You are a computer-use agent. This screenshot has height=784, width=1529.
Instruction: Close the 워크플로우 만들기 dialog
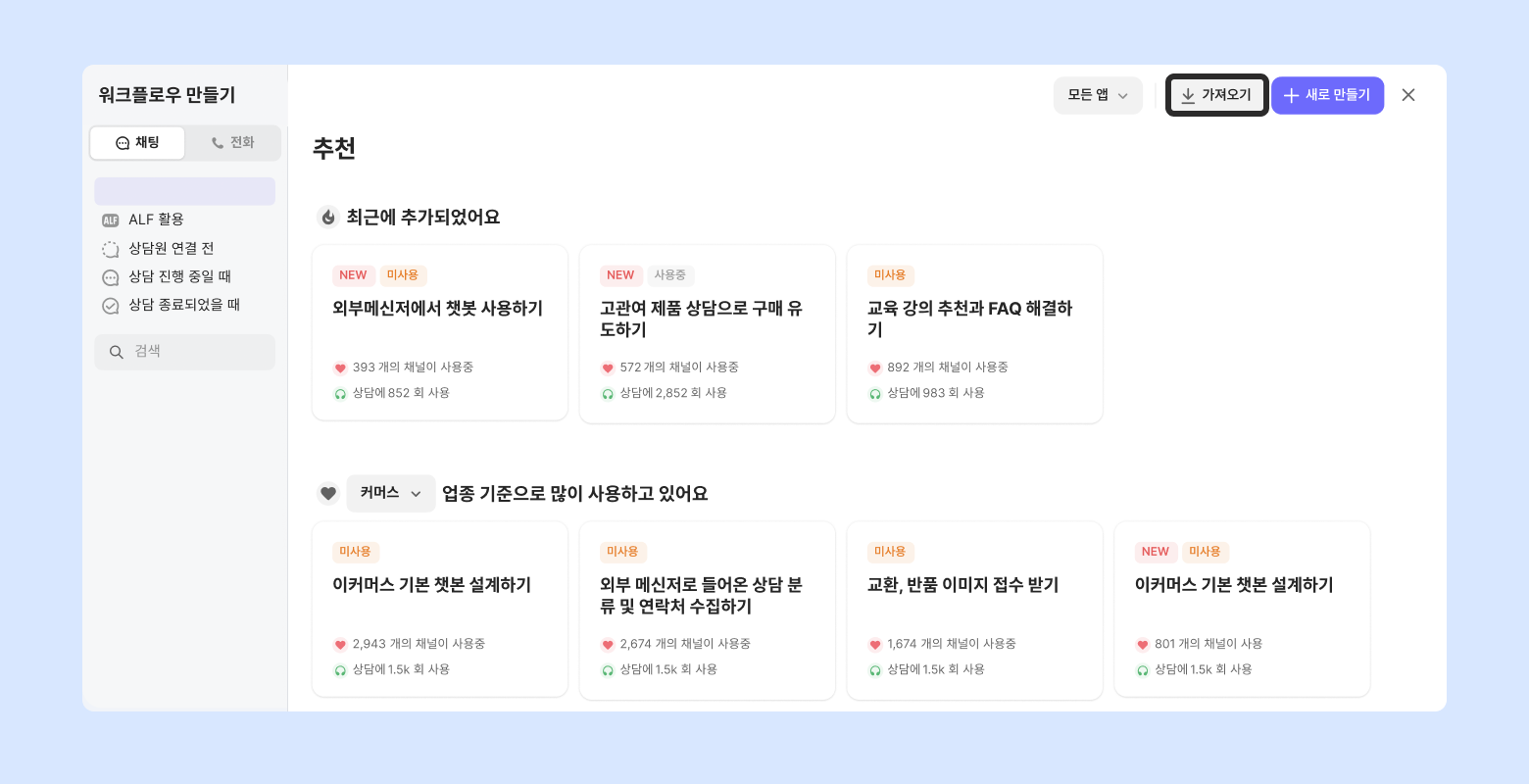[x=1408, y=95]
